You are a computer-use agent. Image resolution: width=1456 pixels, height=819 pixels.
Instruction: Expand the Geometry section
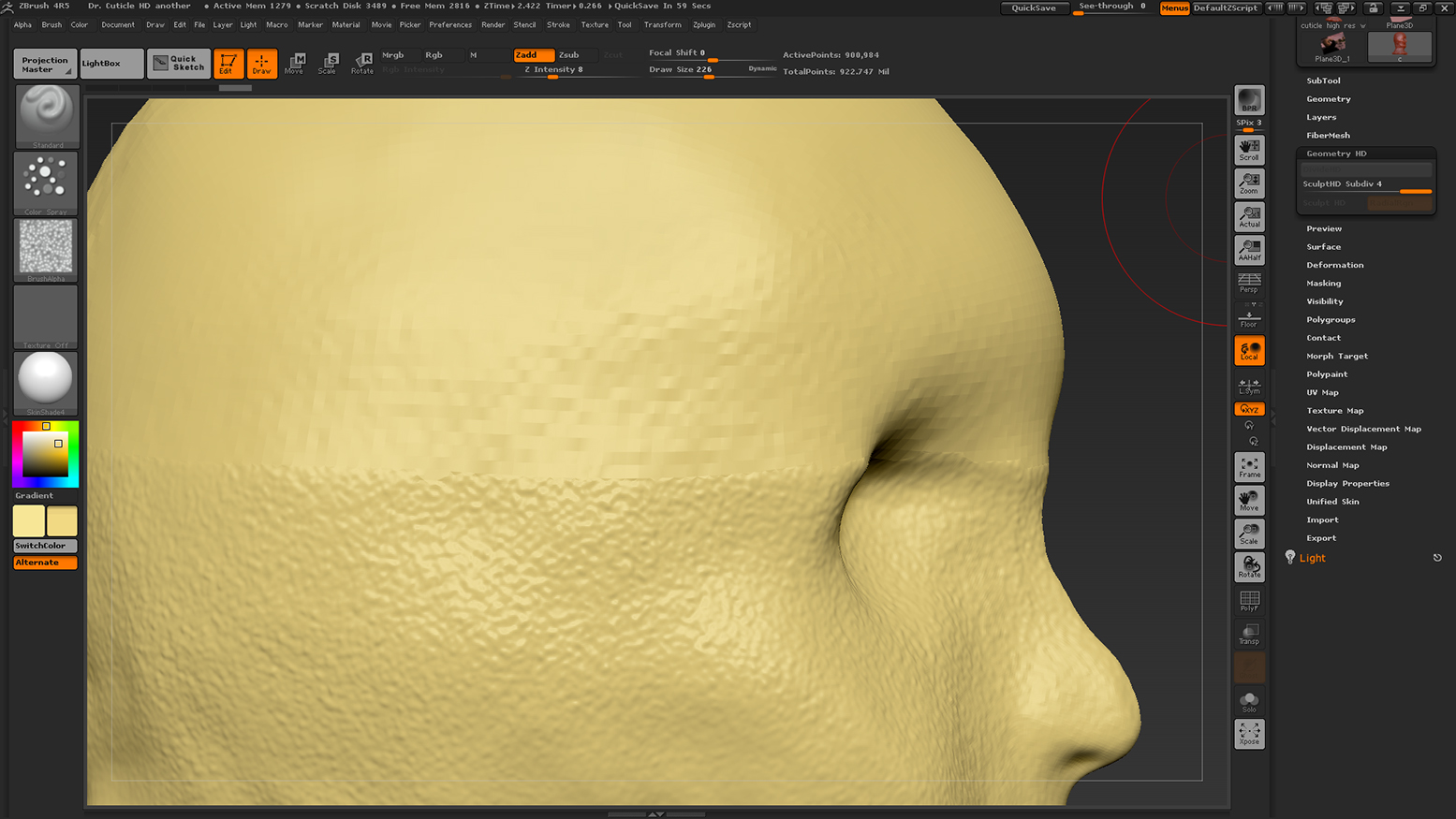point(1329,98)
